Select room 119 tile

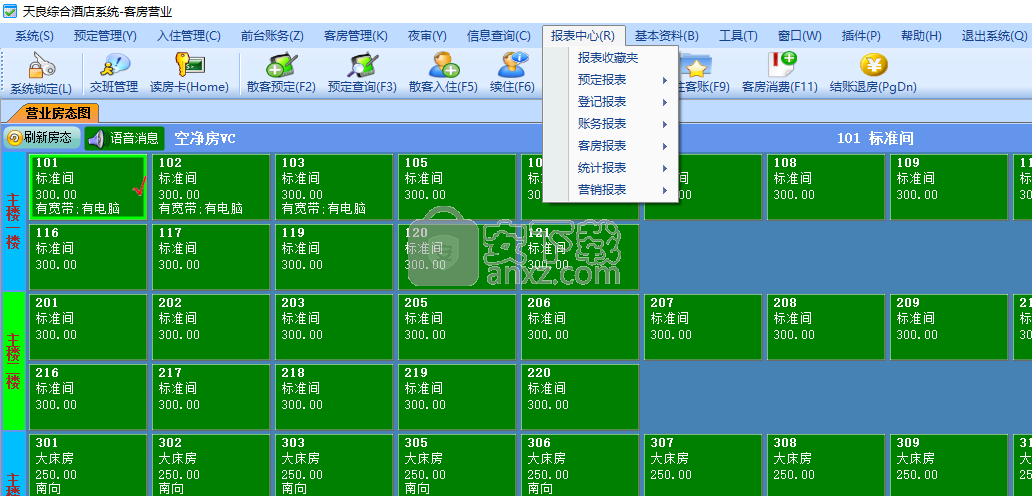coord(334,257)
